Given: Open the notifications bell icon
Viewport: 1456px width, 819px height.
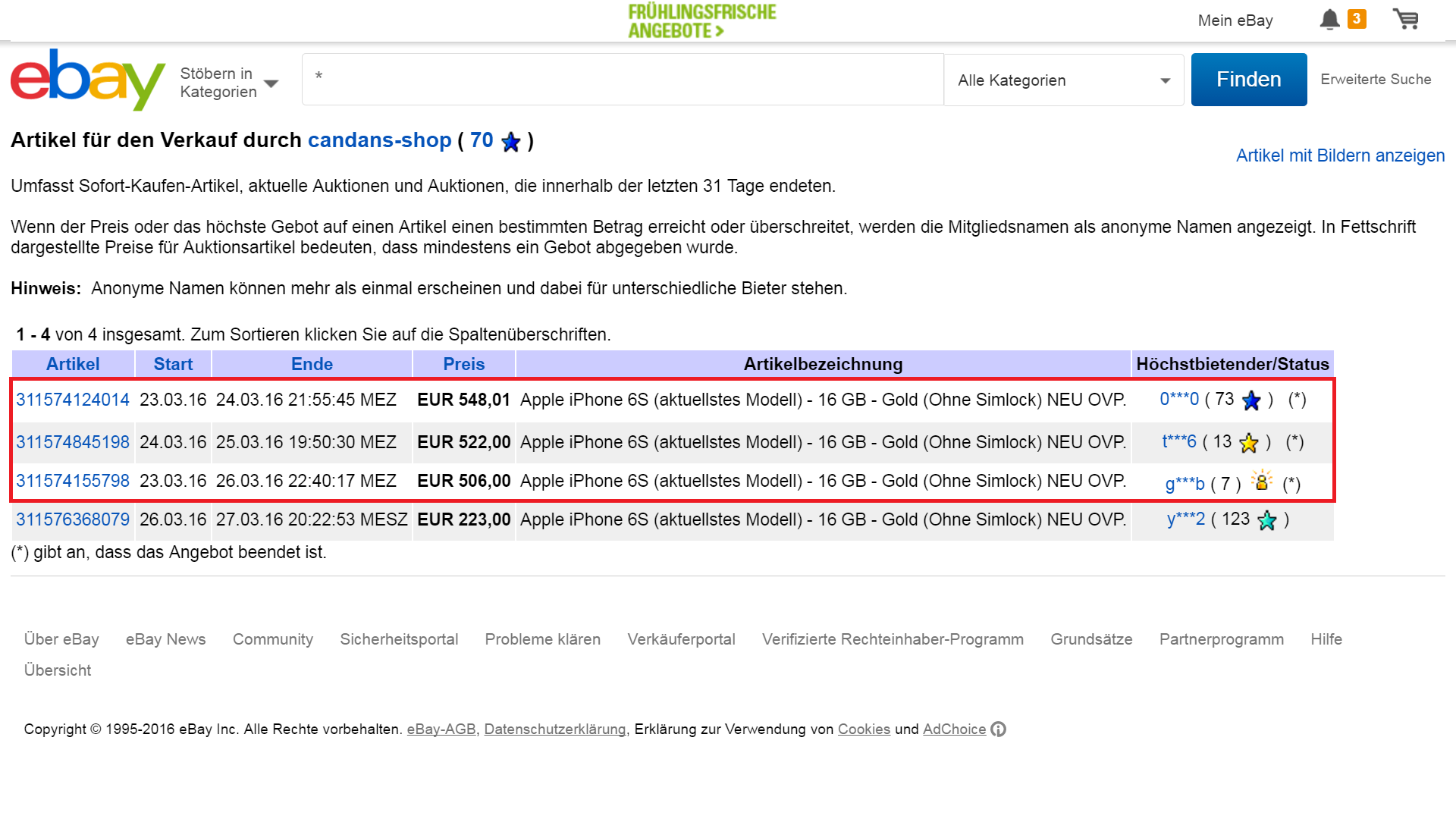Looking at the screenshot, I should pyautogui.click(x=1329, y=20).
